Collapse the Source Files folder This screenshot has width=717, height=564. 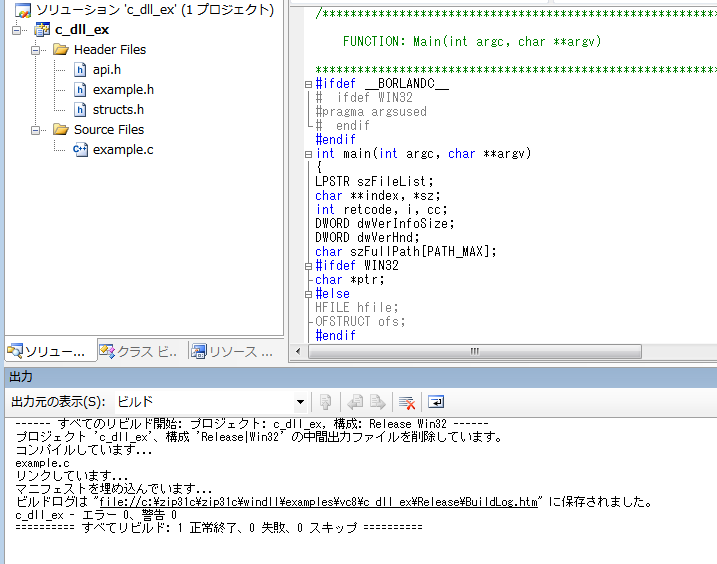click(35, 130)
